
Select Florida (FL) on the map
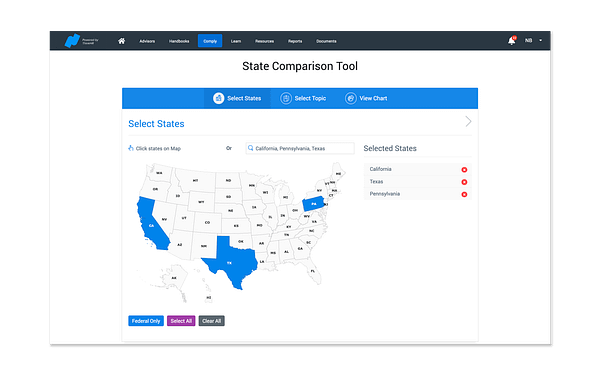pyautogui.click(x=313, y=271)
